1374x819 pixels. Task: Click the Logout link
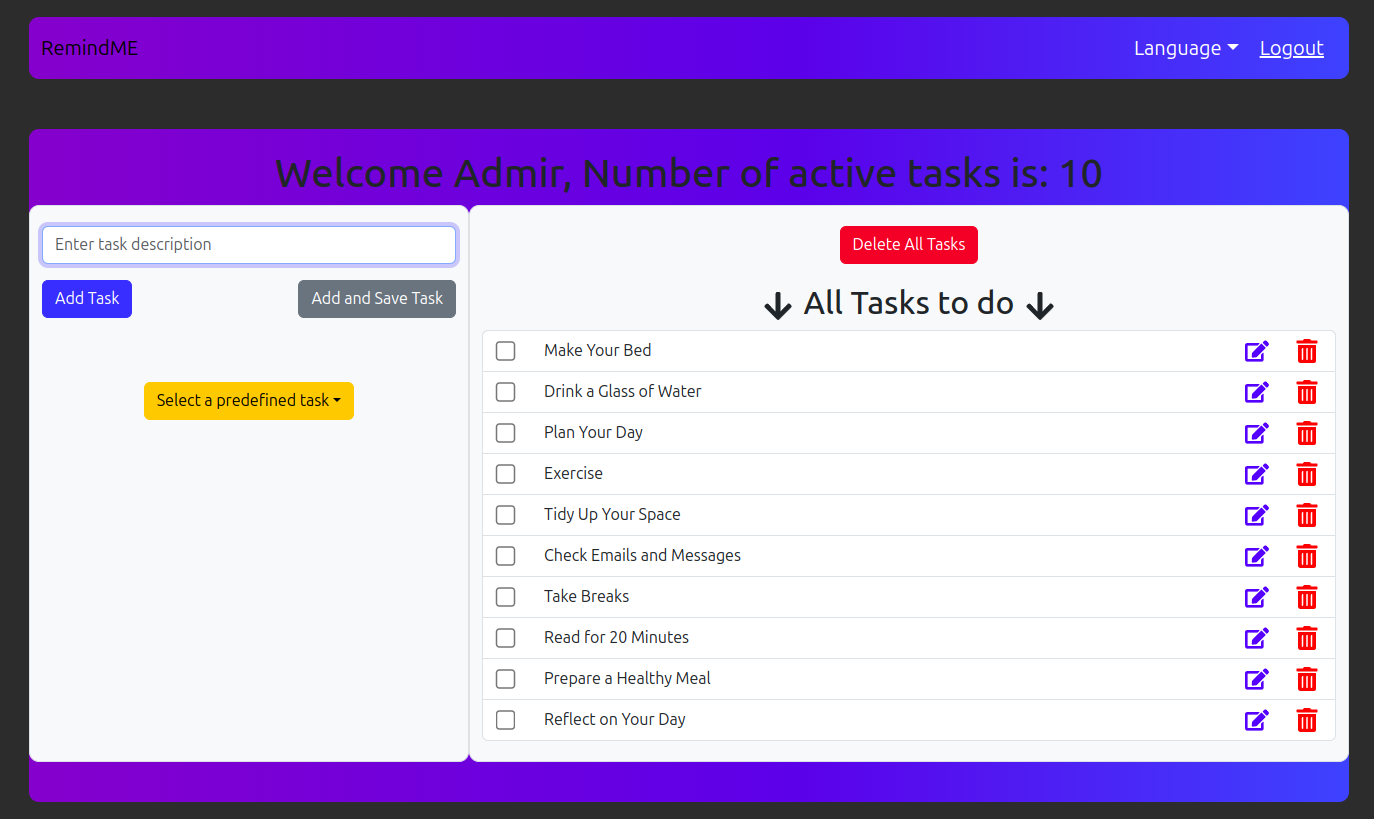click(1291, 48)
